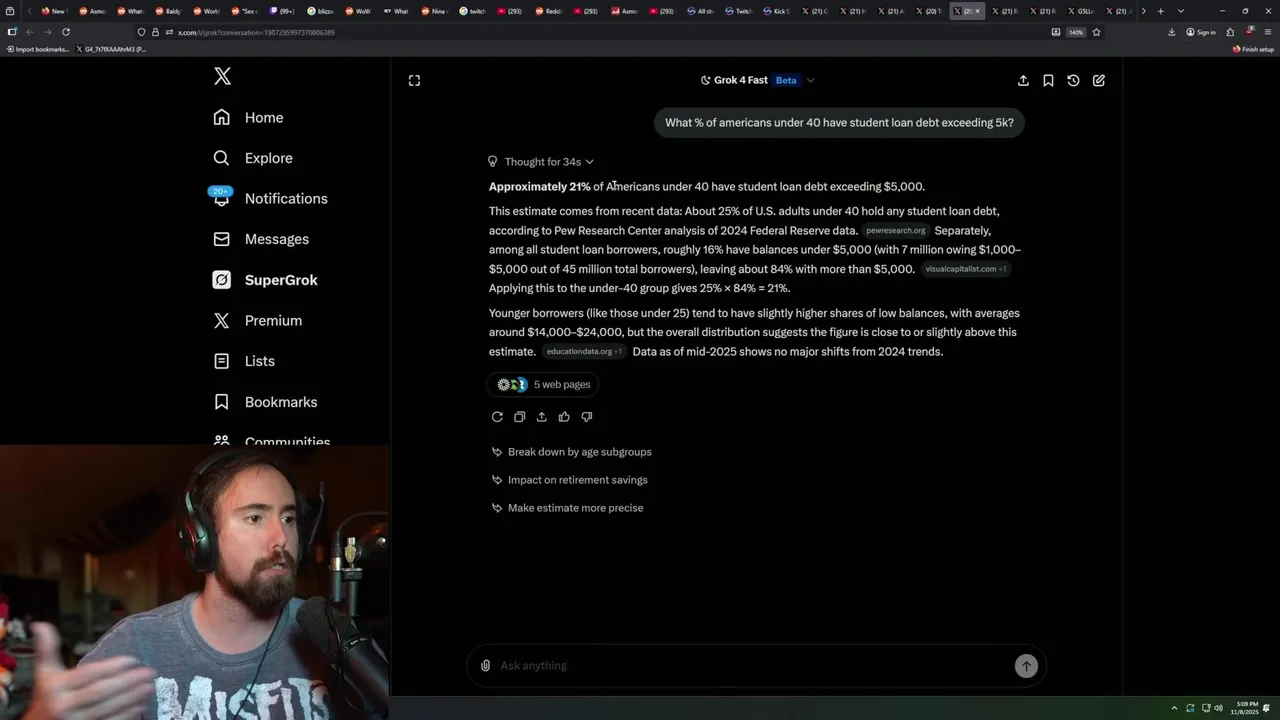The width and height of the screenshot is (1280, 720).
Task: Click the X logo in sidebar
Action: 222,76
